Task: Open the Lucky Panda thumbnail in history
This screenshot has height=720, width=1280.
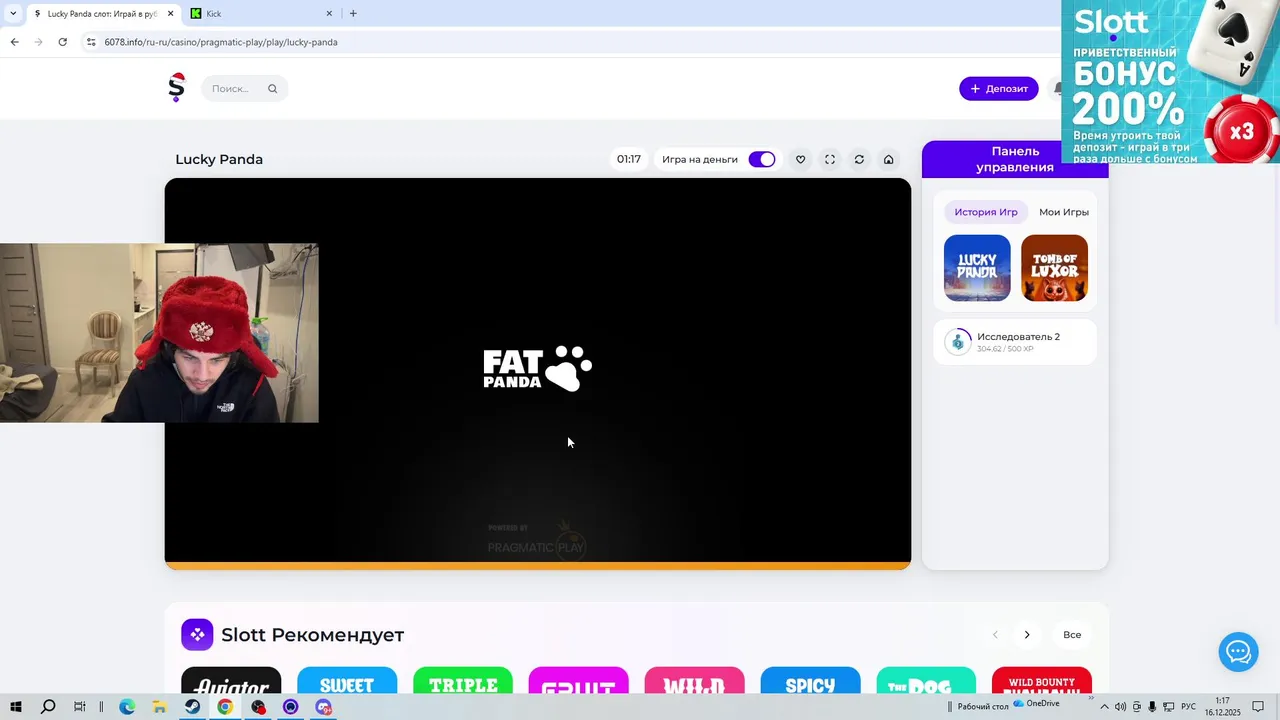Action: pos(977,268)
